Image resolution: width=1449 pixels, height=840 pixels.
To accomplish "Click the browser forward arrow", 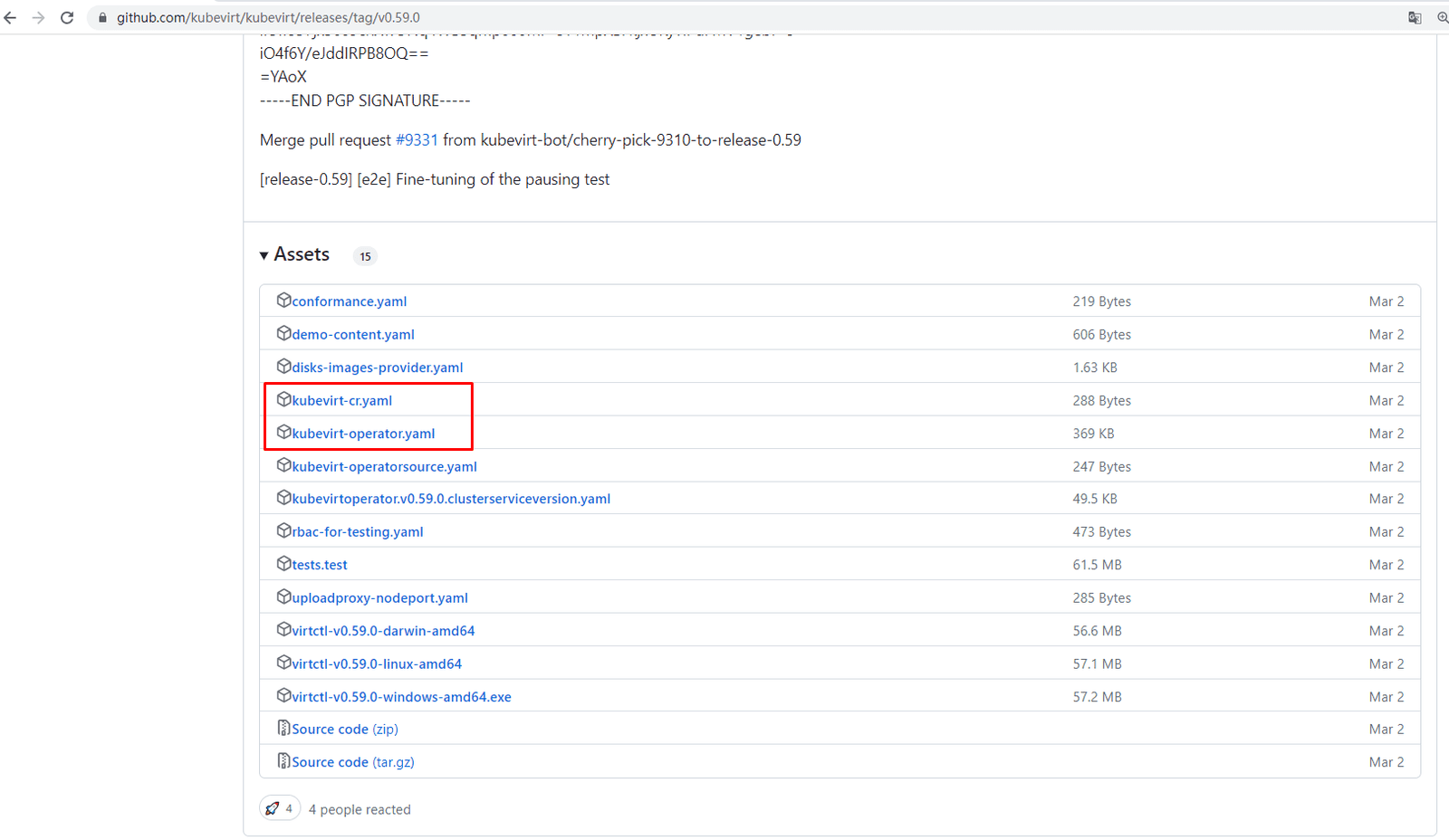I will (38, 17).
